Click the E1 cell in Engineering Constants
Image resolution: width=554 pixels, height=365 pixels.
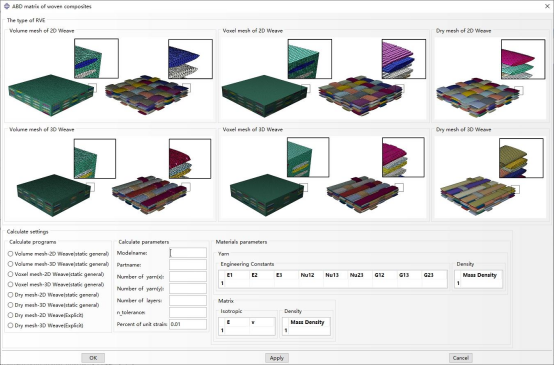[x=236, y=283]
